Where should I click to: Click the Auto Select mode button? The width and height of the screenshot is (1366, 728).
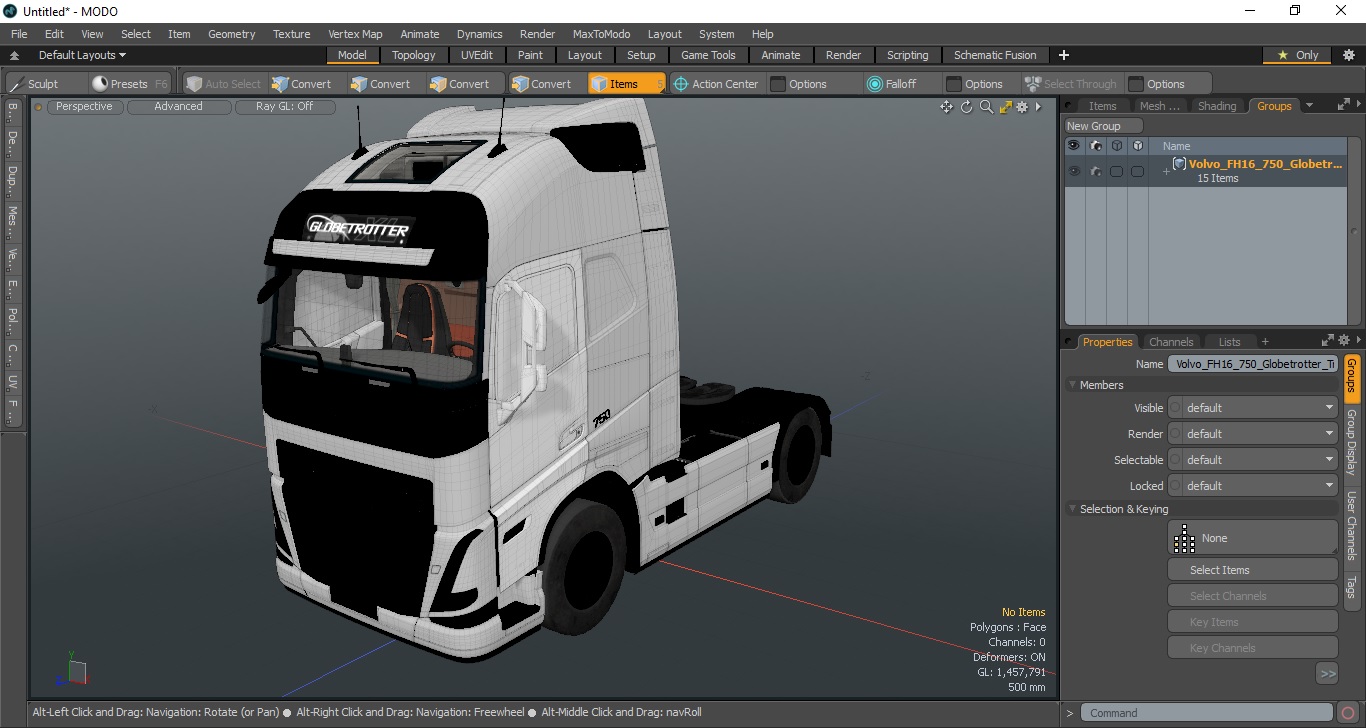point(223,84)
